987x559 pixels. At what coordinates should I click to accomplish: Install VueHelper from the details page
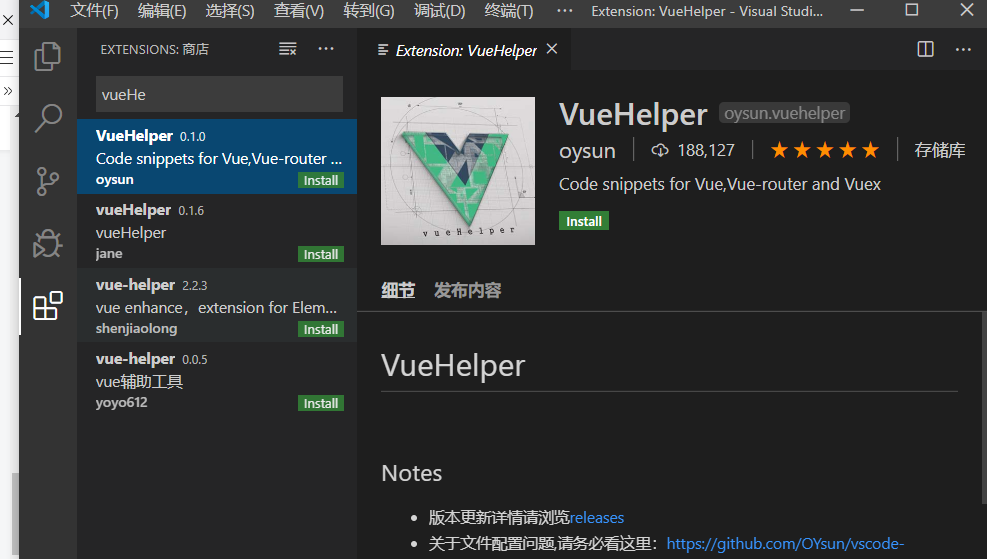(584, 221)
